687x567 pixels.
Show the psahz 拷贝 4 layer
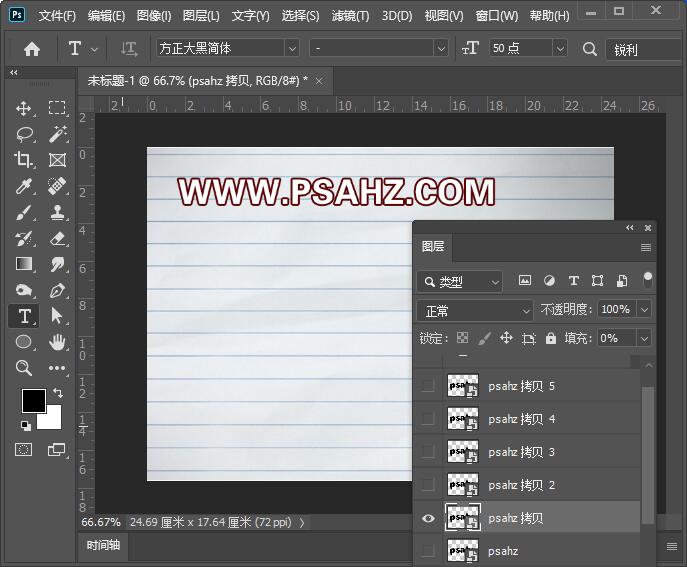[428, 418]
